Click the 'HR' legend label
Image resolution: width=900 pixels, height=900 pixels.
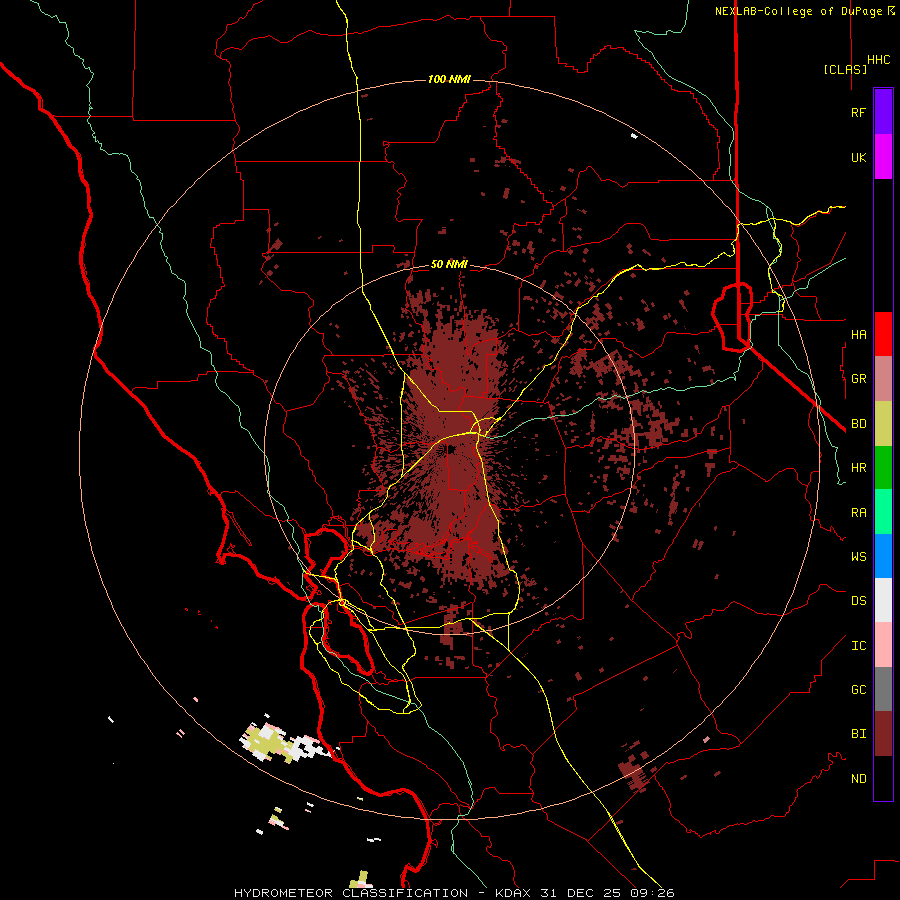pyautogui.click(x=858, y=468)
